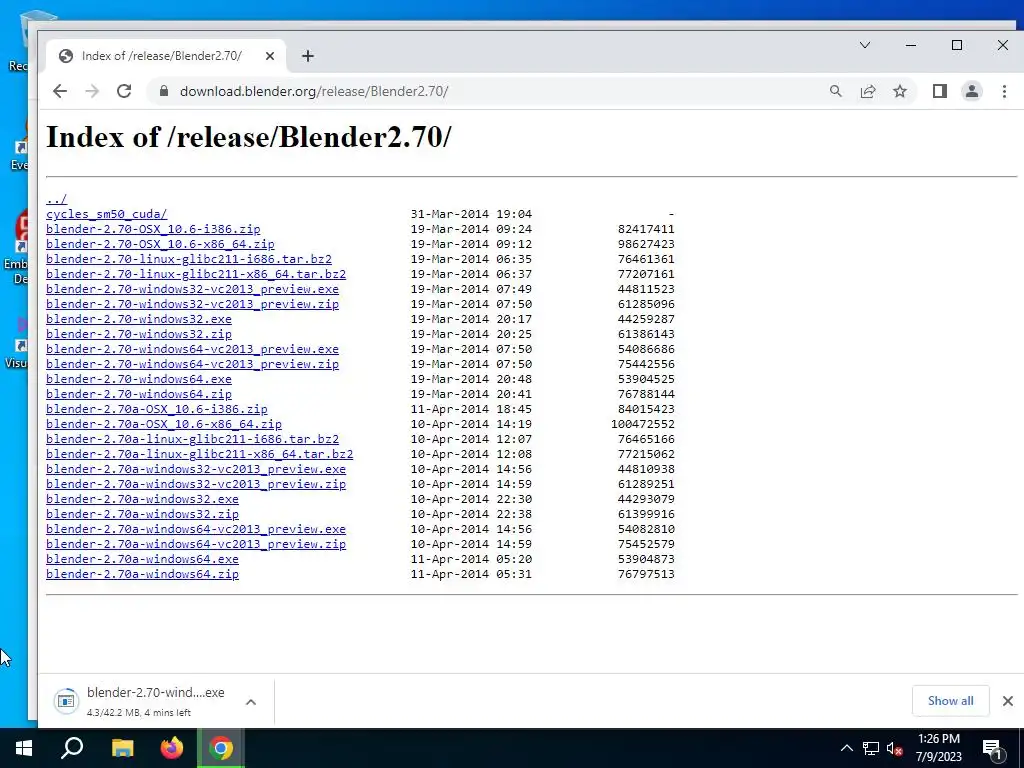Click the address bar URL field

(483, 91)
